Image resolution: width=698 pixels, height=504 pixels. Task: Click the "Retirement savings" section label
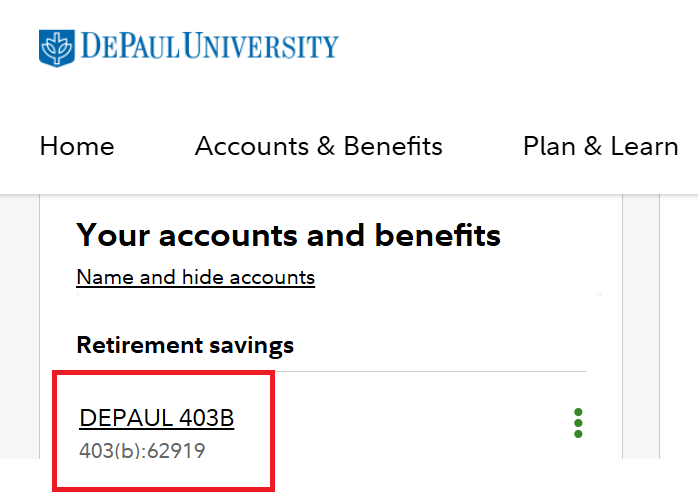[x=185, y=346]
